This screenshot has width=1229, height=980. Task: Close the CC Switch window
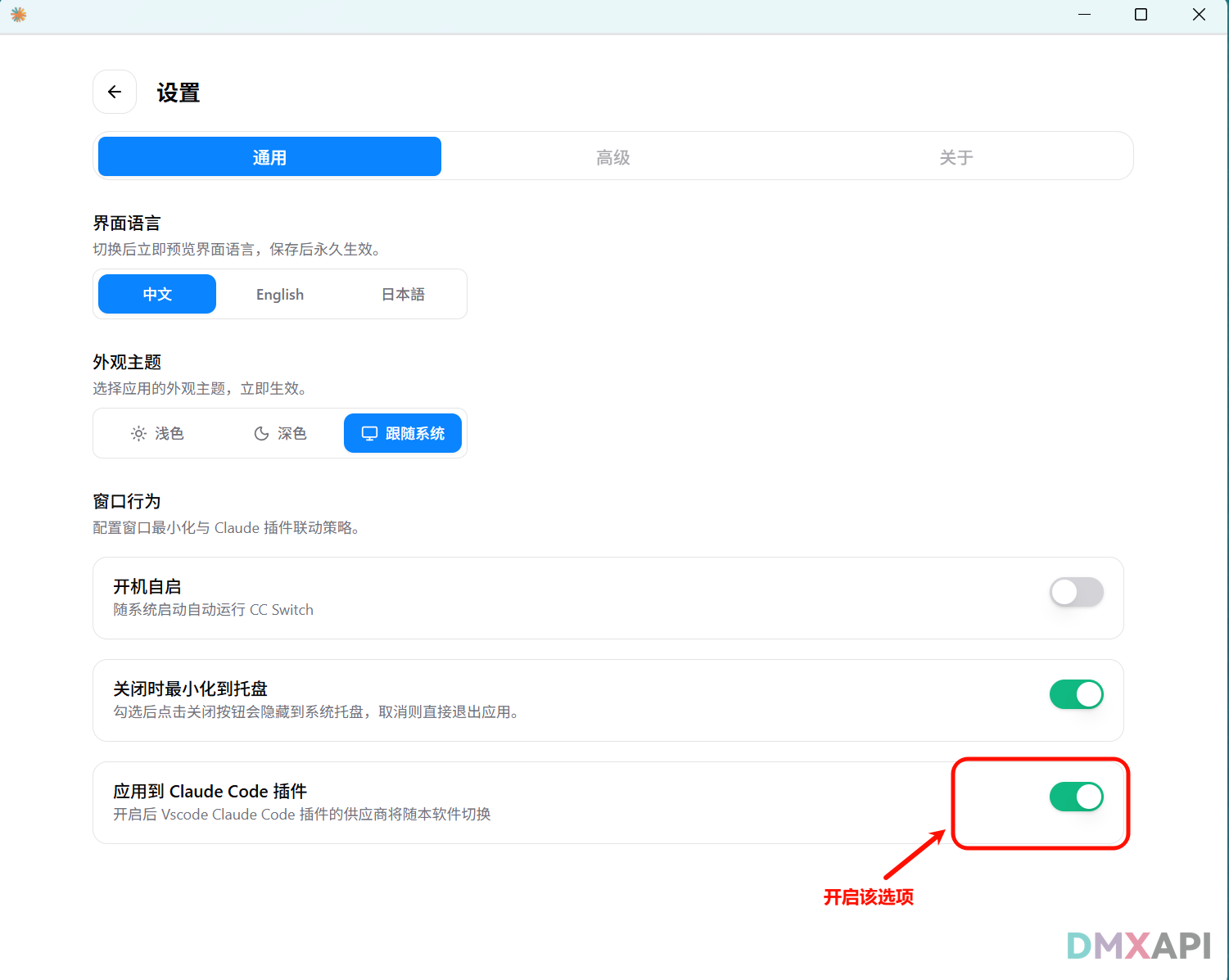click(1199, 15)
